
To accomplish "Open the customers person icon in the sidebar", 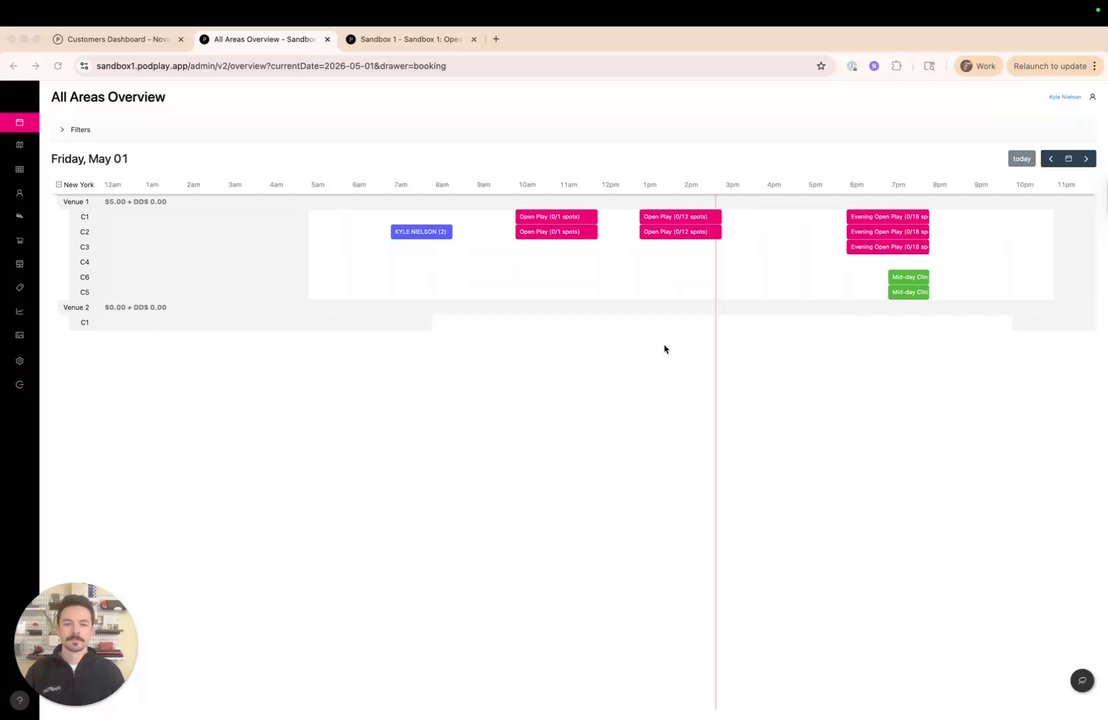I will pyautogui.click(x=20, y=193).
